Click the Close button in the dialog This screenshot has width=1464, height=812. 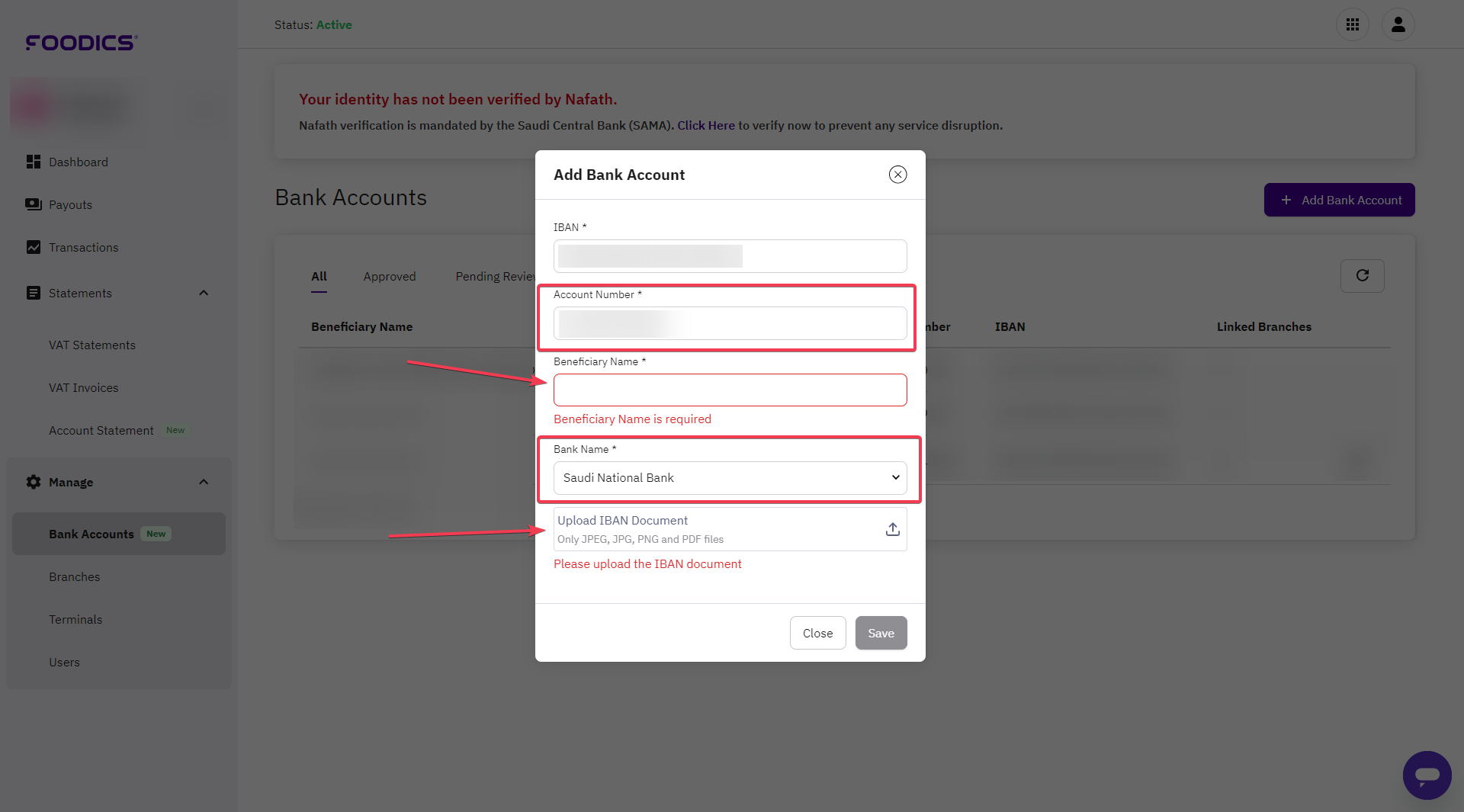point(817,633)
